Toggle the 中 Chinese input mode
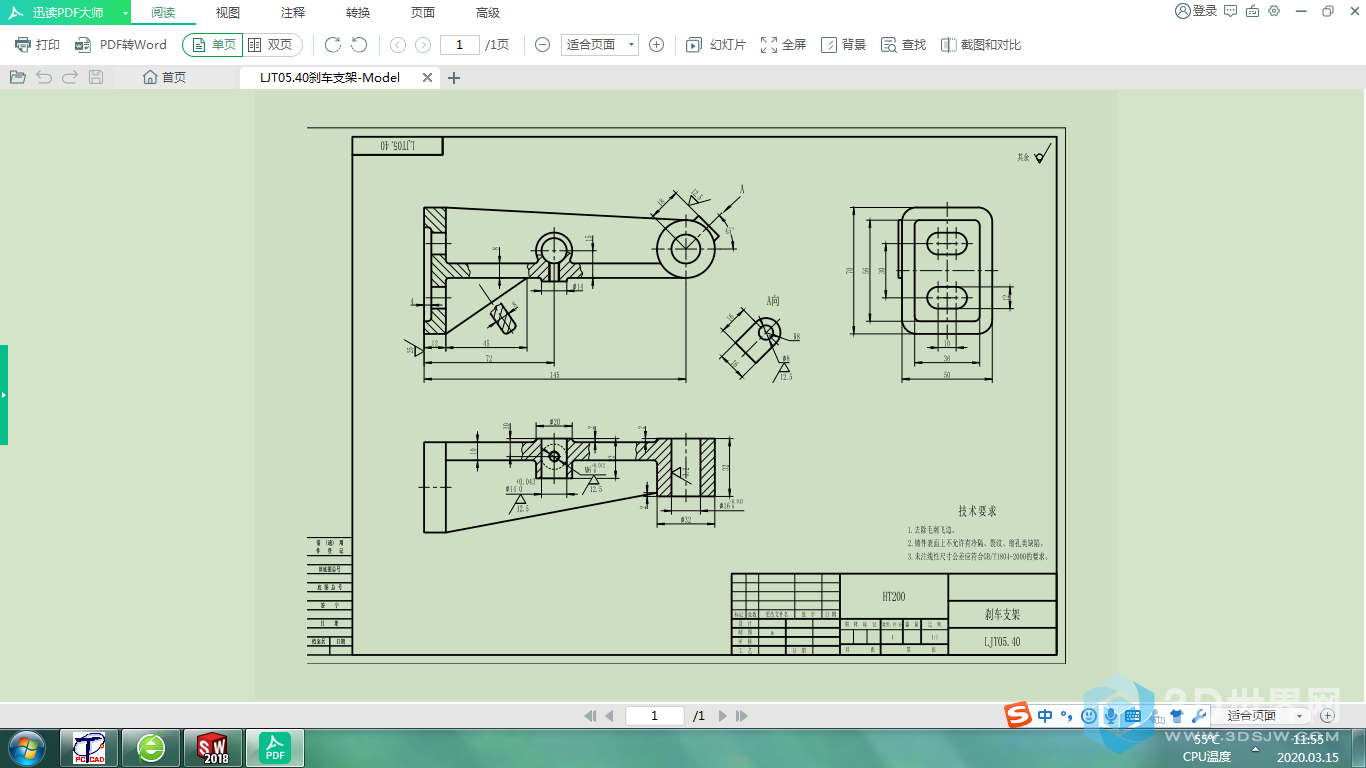The image size is (1366, 768). 1045,715
